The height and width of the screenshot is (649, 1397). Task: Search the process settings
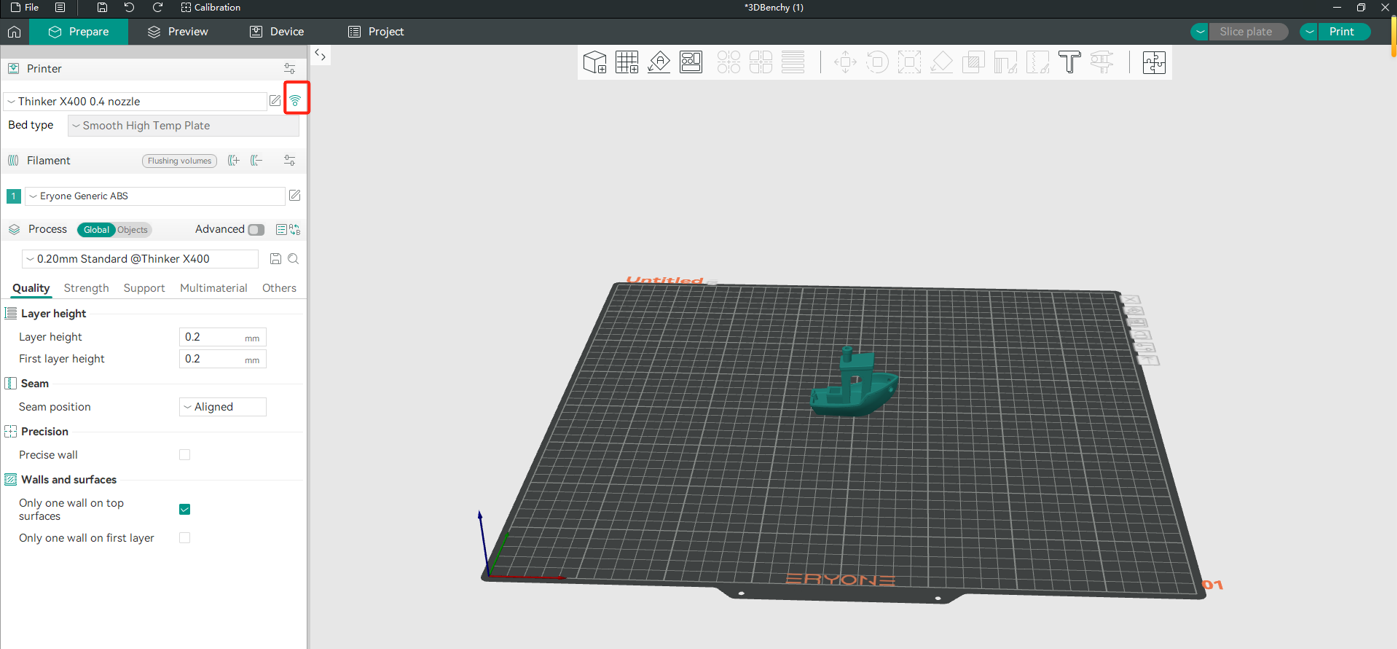tap(294, 259)
